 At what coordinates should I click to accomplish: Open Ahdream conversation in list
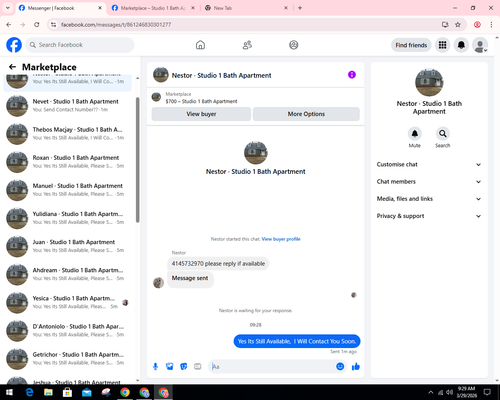(x=68, y=274)
